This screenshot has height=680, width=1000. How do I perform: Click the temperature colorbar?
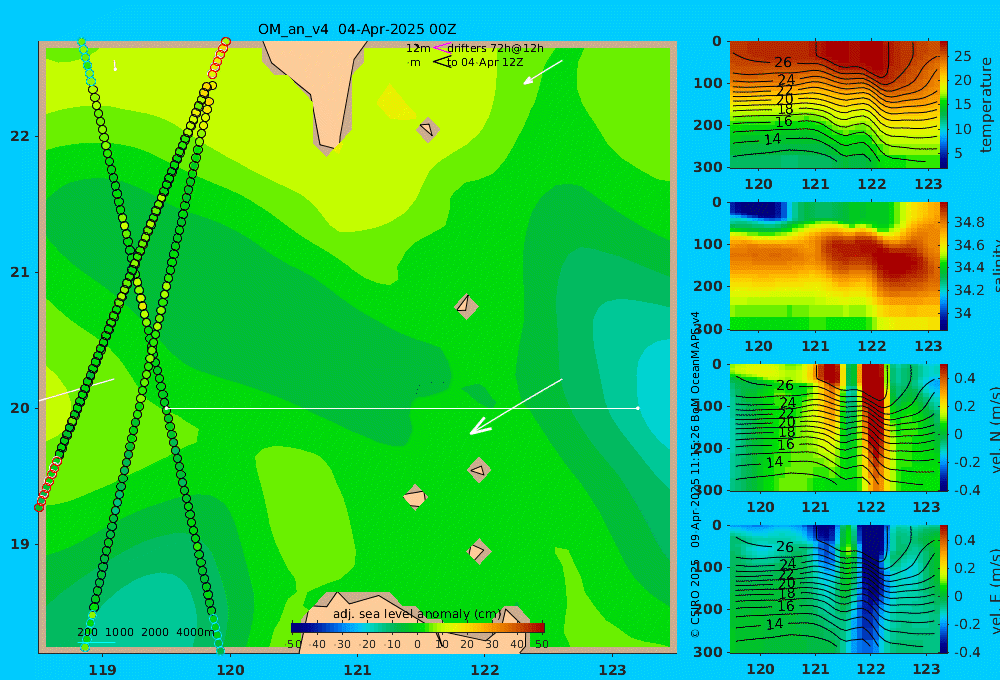[944, 105]
